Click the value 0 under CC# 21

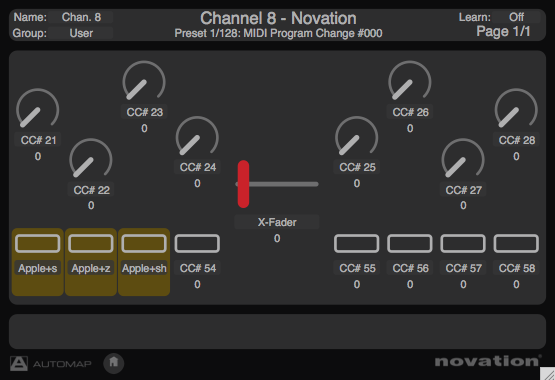click(38, 156)
